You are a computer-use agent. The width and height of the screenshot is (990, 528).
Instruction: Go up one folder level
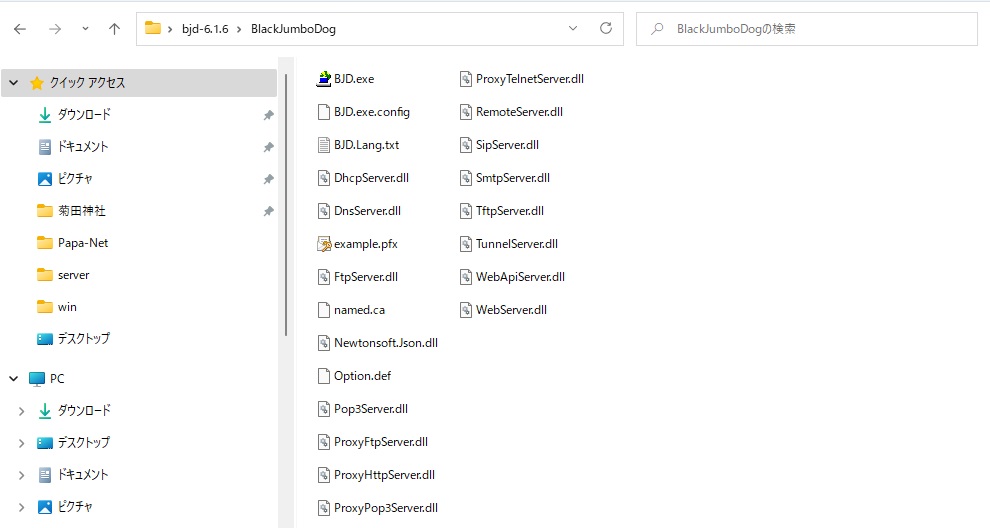(x=114, y=29)
